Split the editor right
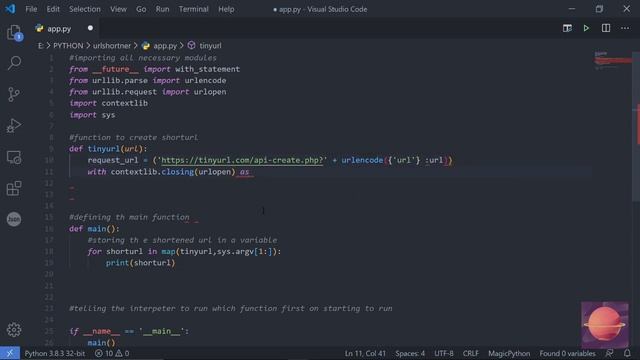640x360 pixels. [x=606, y=28]
